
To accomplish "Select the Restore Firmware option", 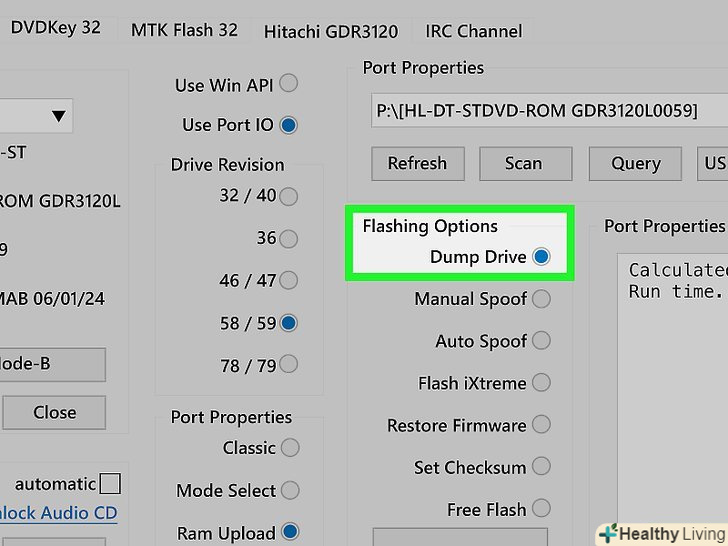I will [541, 424].
